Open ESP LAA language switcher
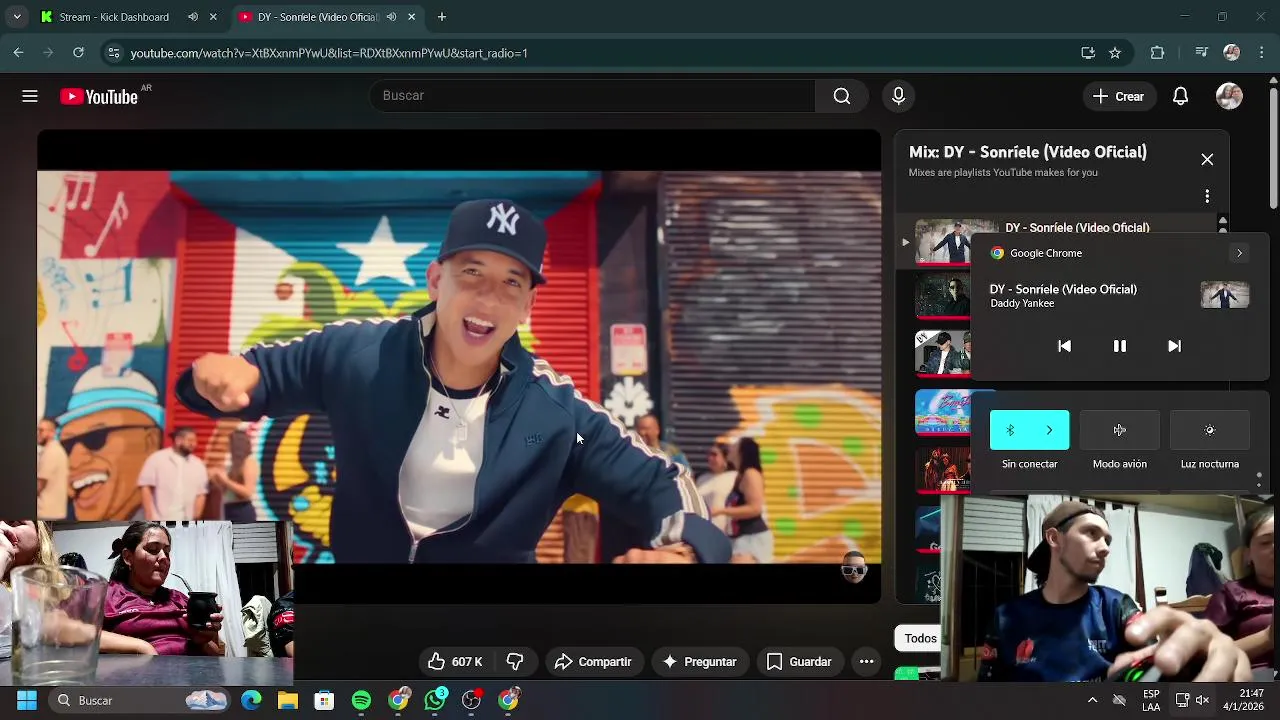The height and width of the screenshot is (720, 1280). coord(1151,700)
